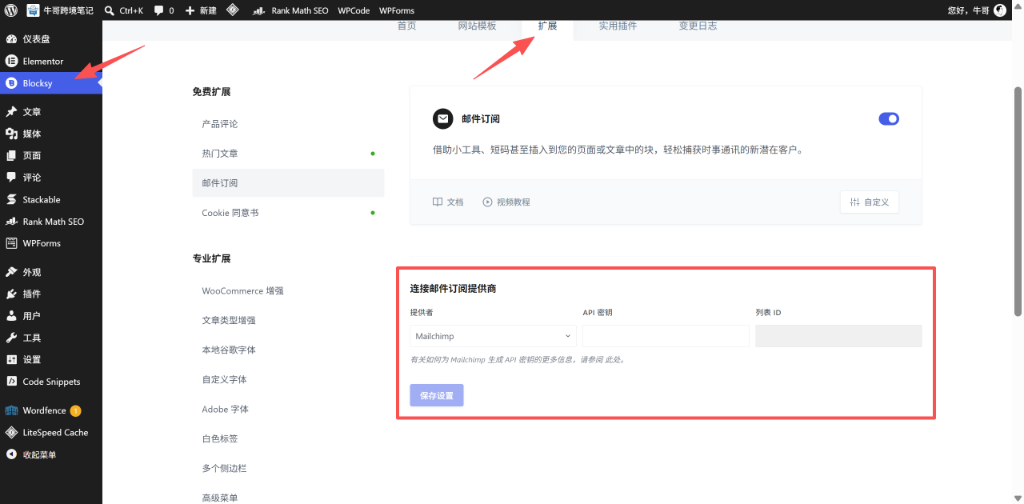Select 高级菜单 extension

pyautogui.click(x=288, y=497)
